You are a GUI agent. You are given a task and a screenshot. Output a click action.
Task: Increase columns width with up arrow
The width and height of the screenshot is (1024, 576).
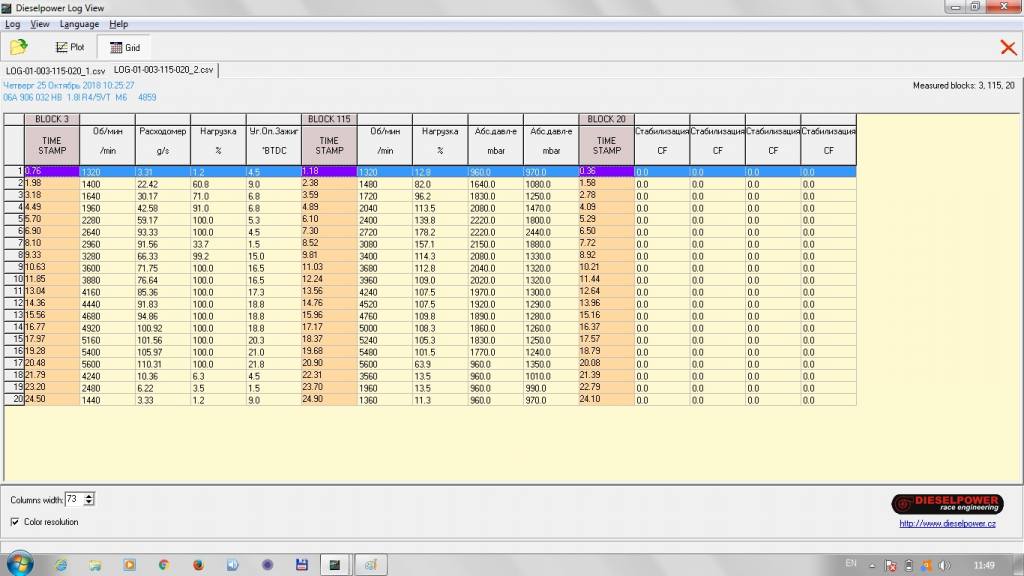(x=90, y=495)
